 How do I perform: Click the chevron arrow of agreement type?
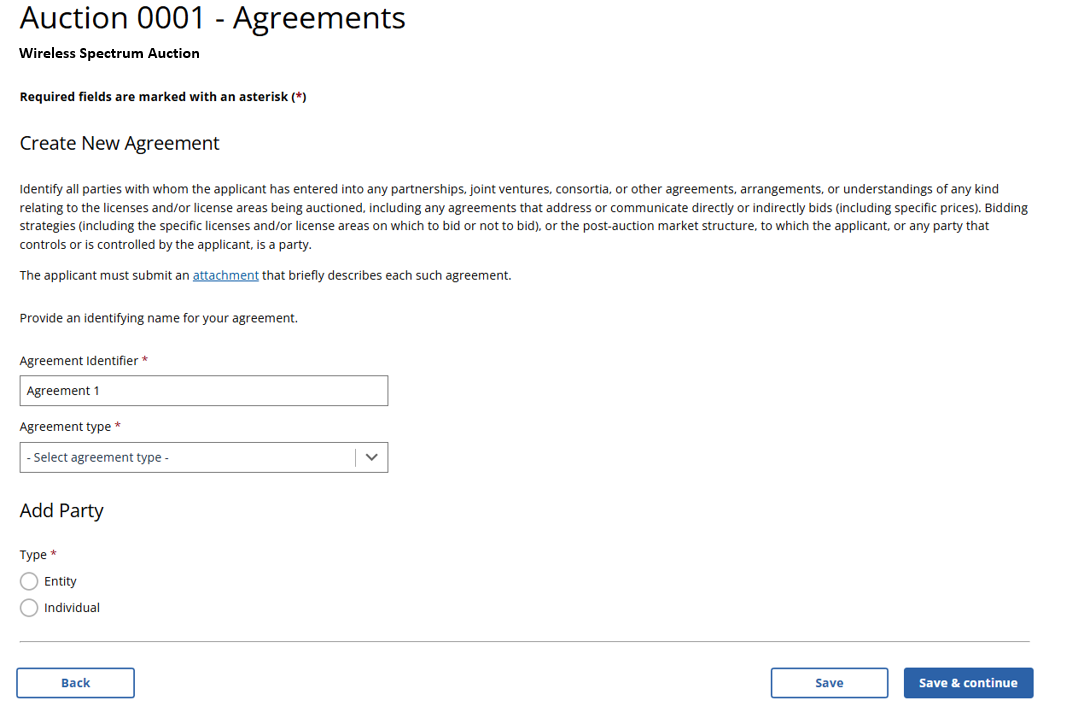click(372, 458)
